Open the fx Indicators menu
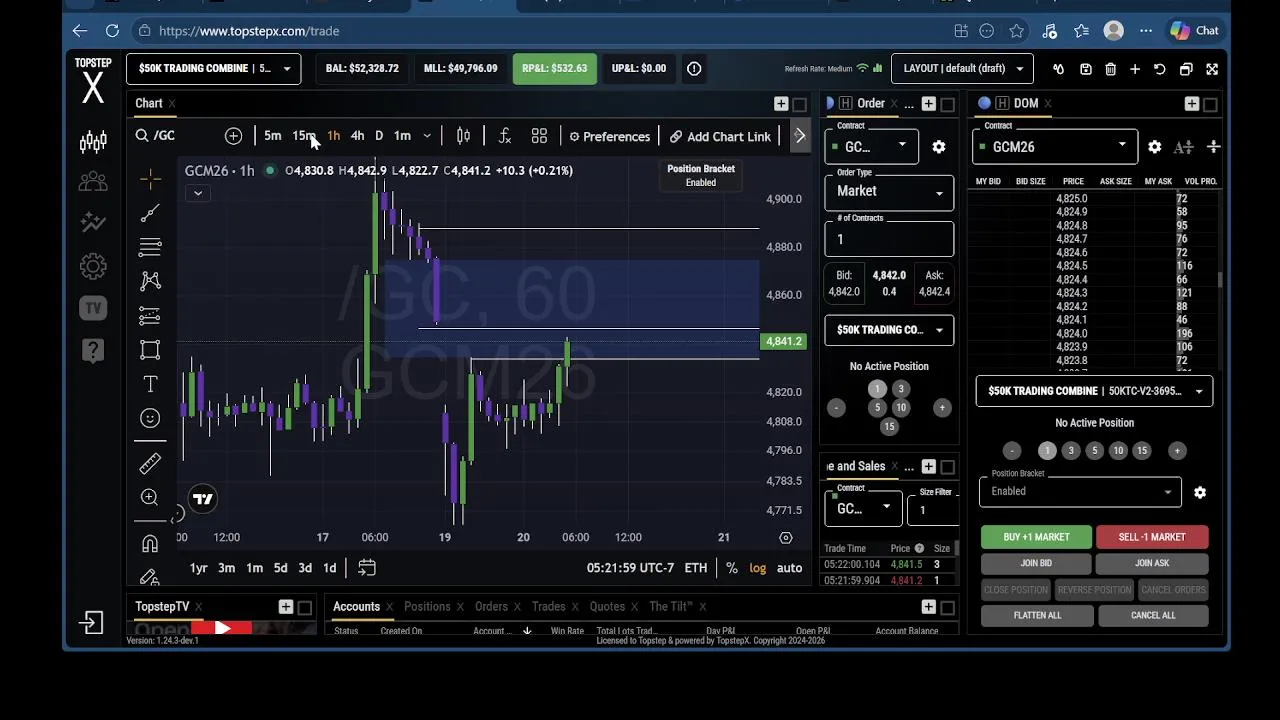The image size is (1280, 720). (505, 136)
